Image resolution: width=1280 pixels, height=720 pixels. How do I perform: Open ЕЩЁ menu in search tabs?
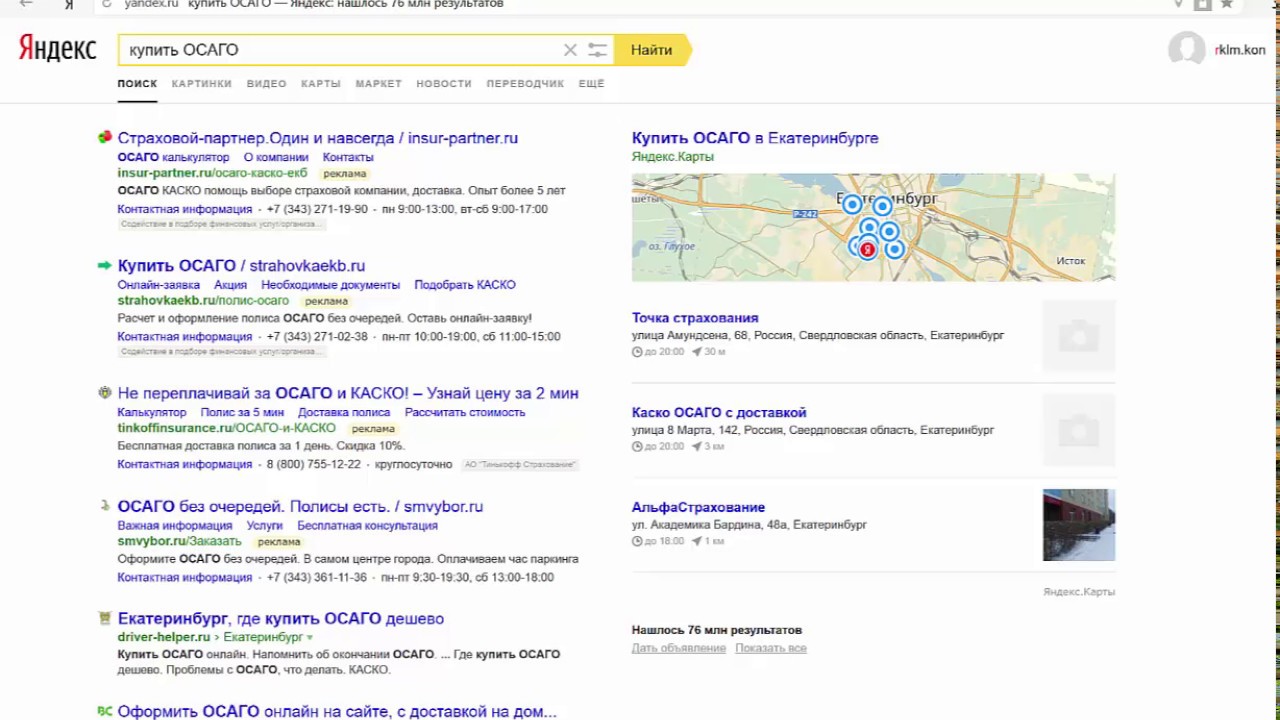592,84
